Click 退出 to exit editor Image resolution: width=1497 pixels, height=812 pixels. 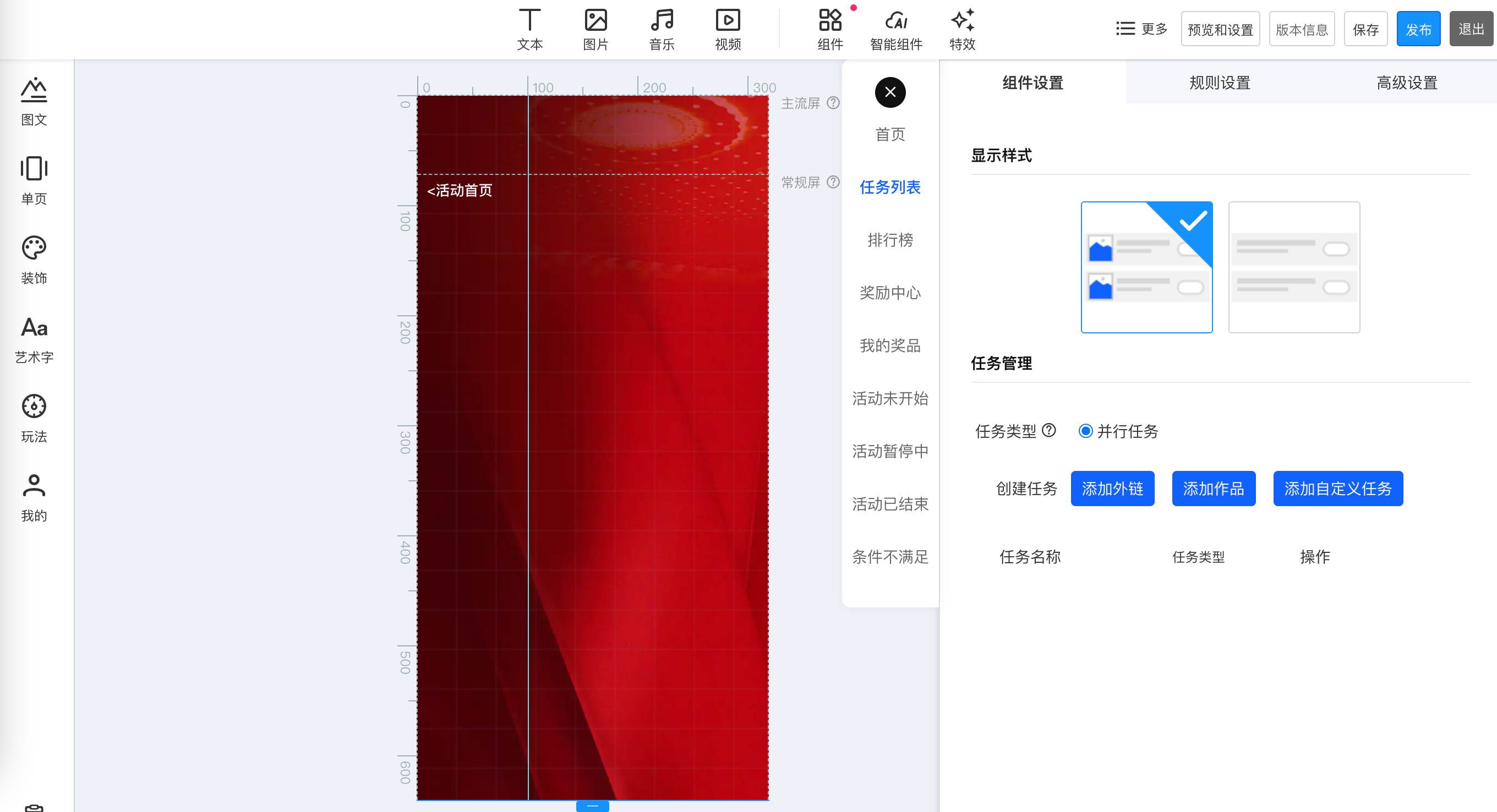tap(1471, 29)
